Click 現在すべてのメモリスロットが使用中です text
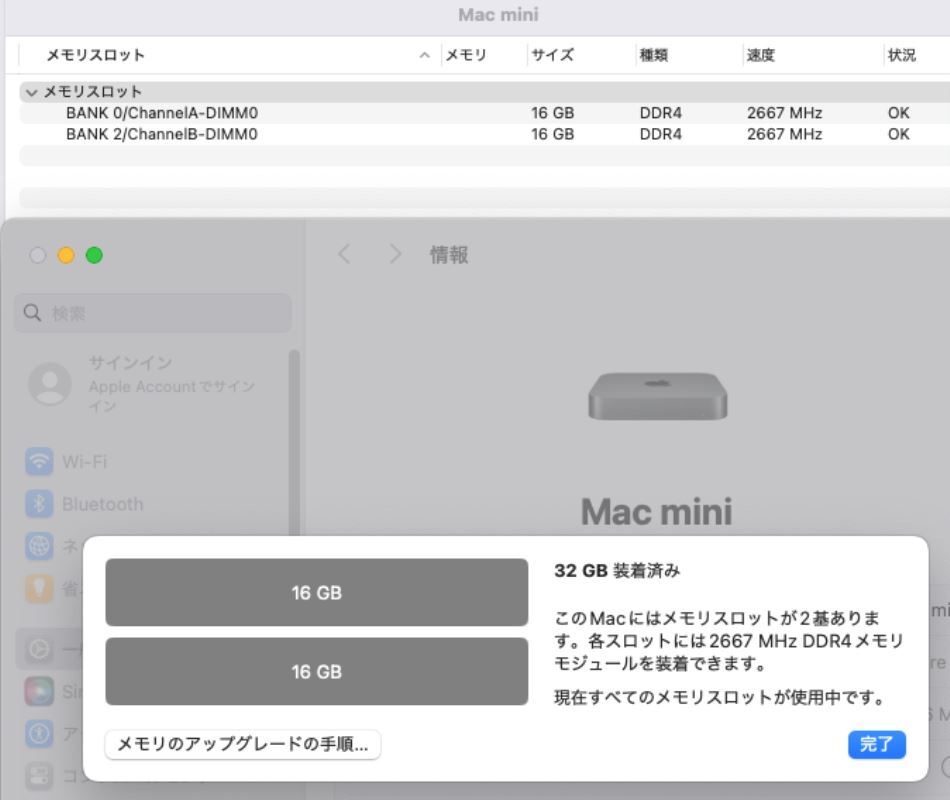Image resolution: width=950 pixels, height=800 pixels. click(719, 697)
